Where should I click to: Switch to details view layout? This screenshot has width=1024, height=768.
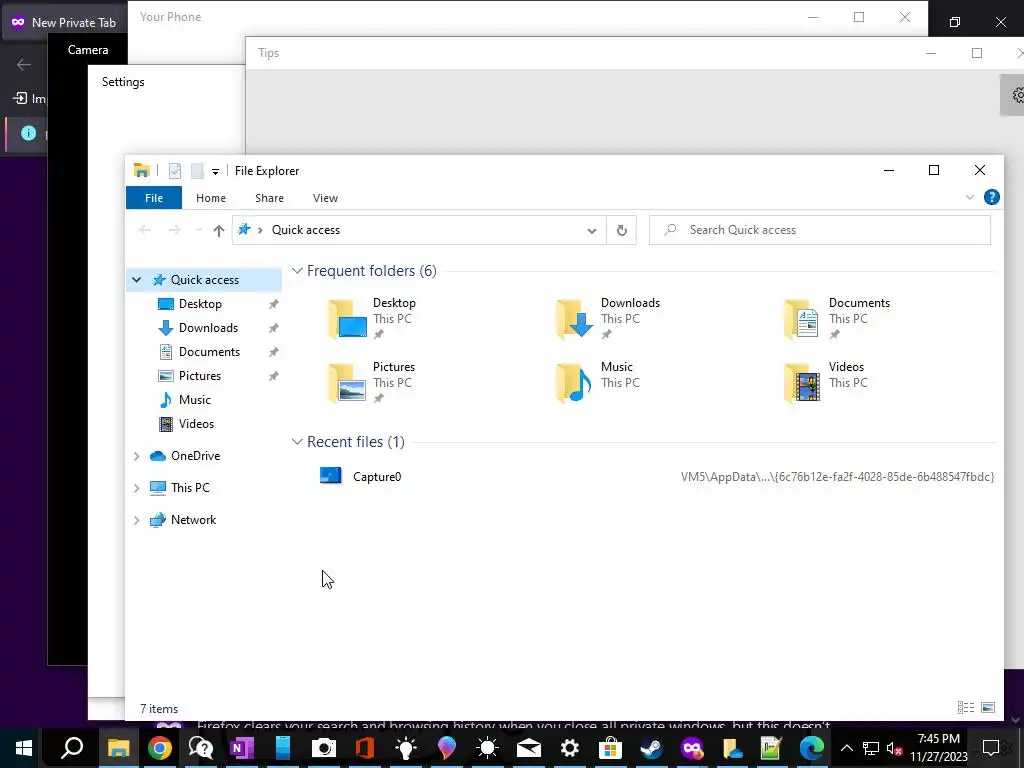pyautogui.click(x=965, y=707)
